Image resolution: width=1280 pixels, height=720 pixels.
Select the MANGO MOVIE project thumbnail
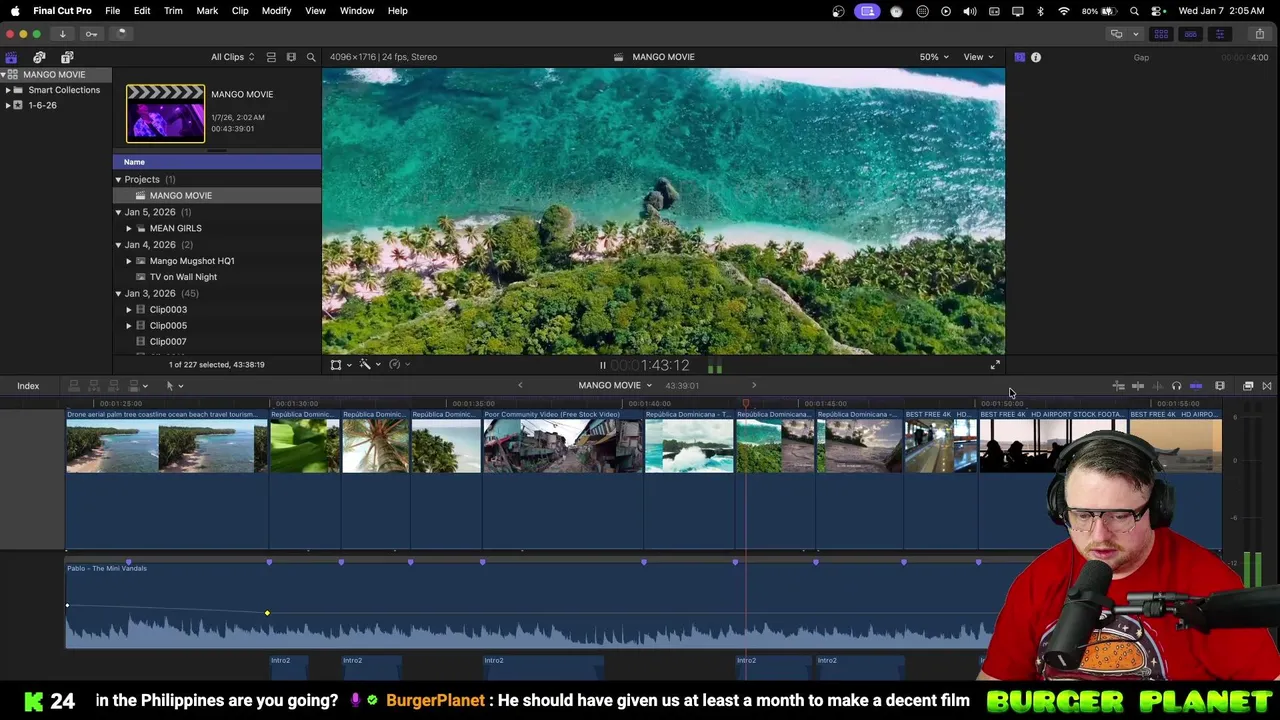(x=165, y=113)
